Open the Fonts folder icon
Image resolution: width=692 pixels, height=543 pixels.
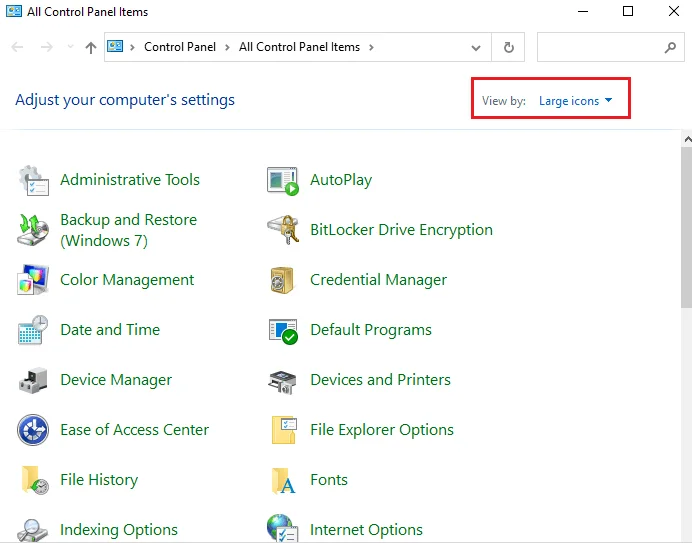283,481
